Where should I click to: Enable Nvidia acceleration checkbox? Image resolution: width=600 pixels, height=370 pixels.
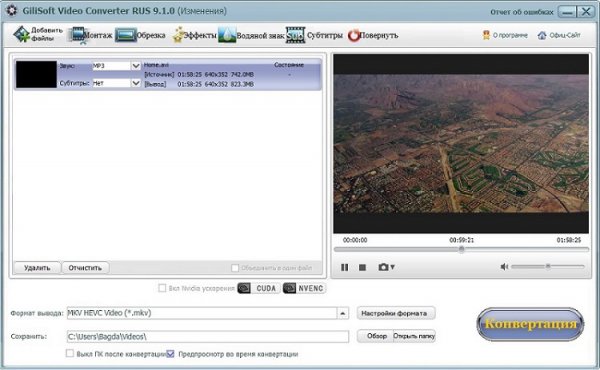162,288
